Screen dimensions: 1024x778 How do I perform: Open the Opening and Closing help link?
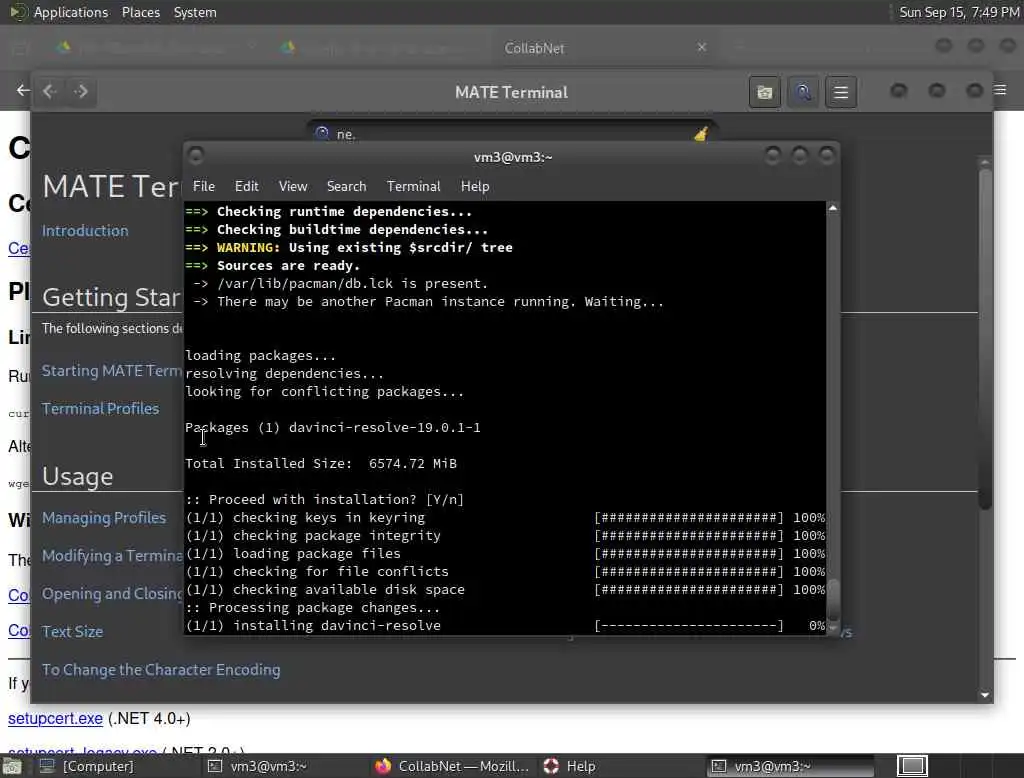[x=112, y=593]
